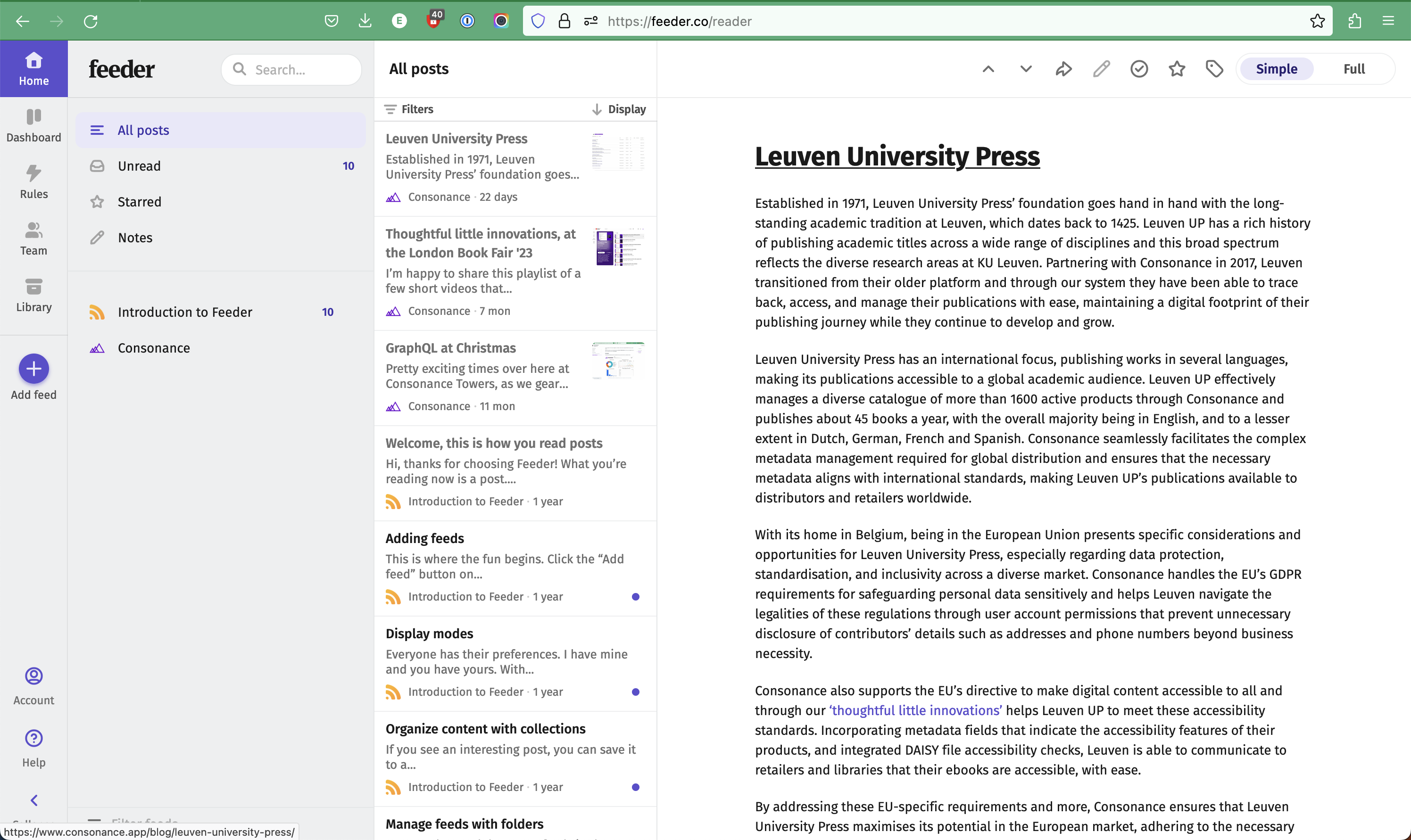Open the tracking protection shield icon
This screenshot has height=840, width=1411.
coord(538,21)
